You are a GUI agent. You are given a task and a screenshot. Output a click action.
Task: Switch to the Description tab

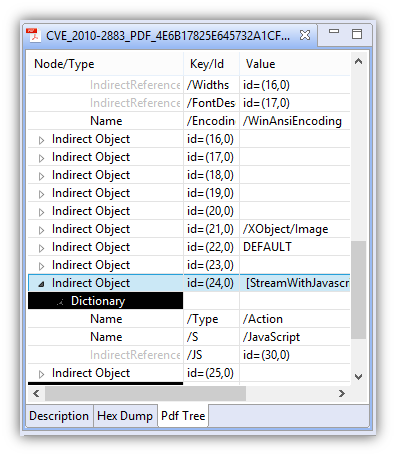(59, 416)
